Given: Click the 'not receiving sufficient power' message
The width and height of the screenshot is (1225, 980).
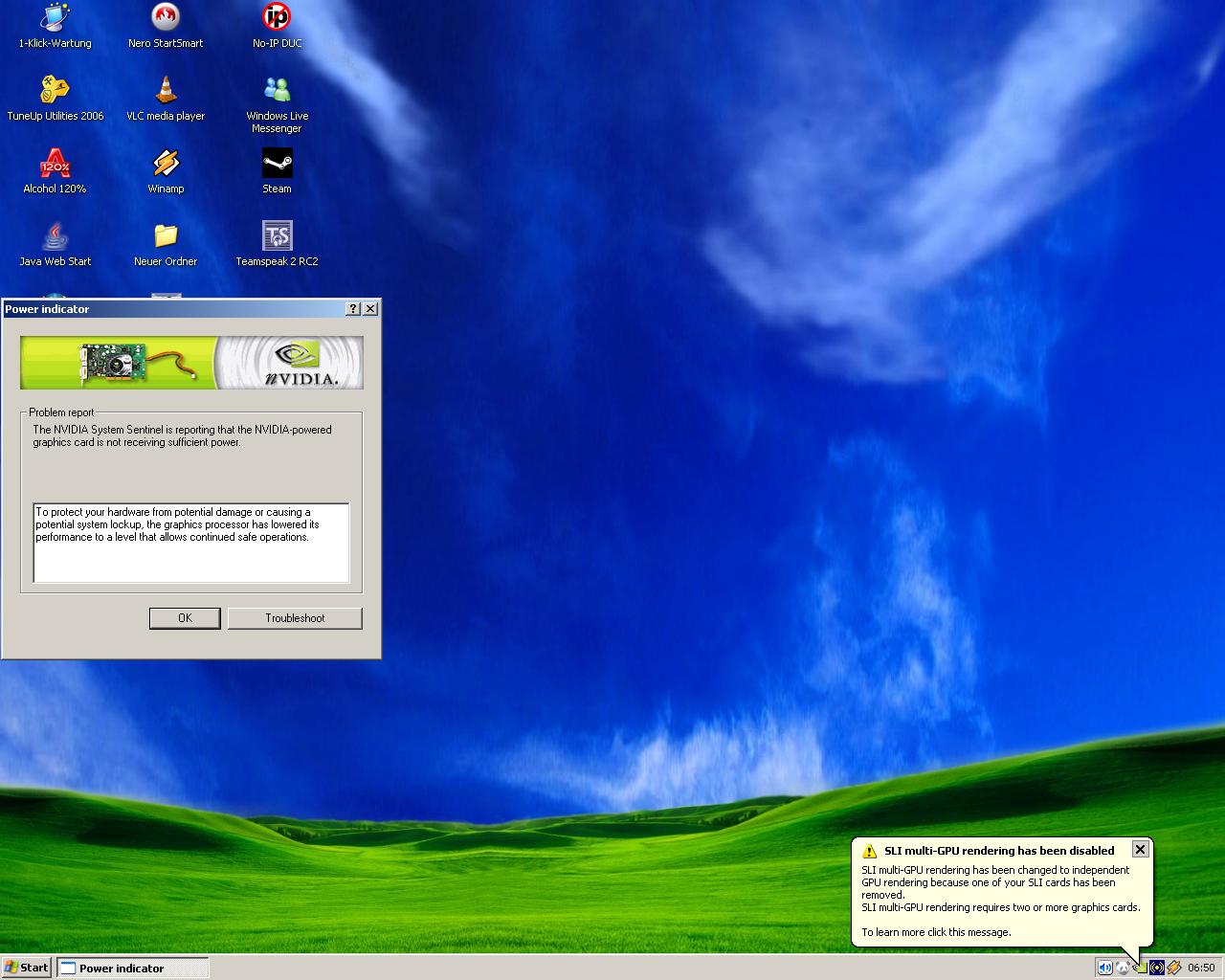Looking at the screenshot, I should click(x=182, y=436).
